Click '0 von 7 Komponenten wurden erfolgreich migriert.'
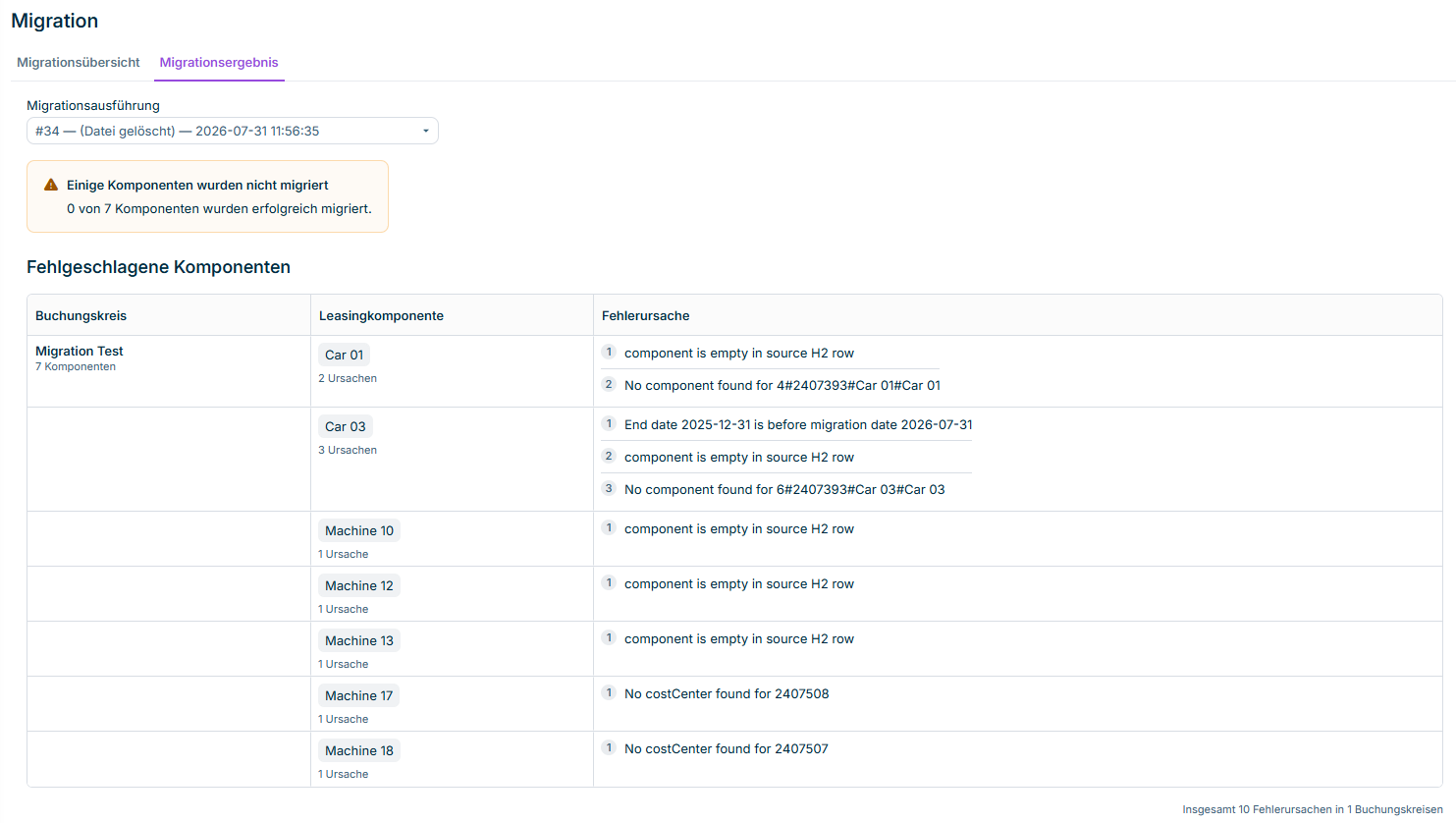The width and height of the screenshot is (1456, 823). (219, 208)
